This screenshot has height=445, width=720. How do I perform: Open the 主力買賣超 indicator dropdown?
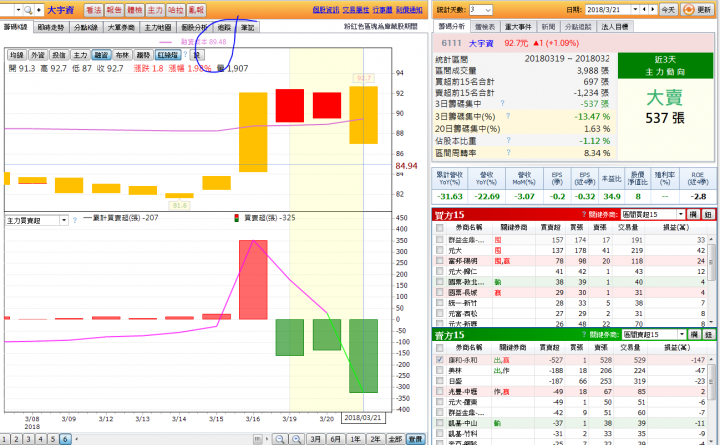click(64, 220)
